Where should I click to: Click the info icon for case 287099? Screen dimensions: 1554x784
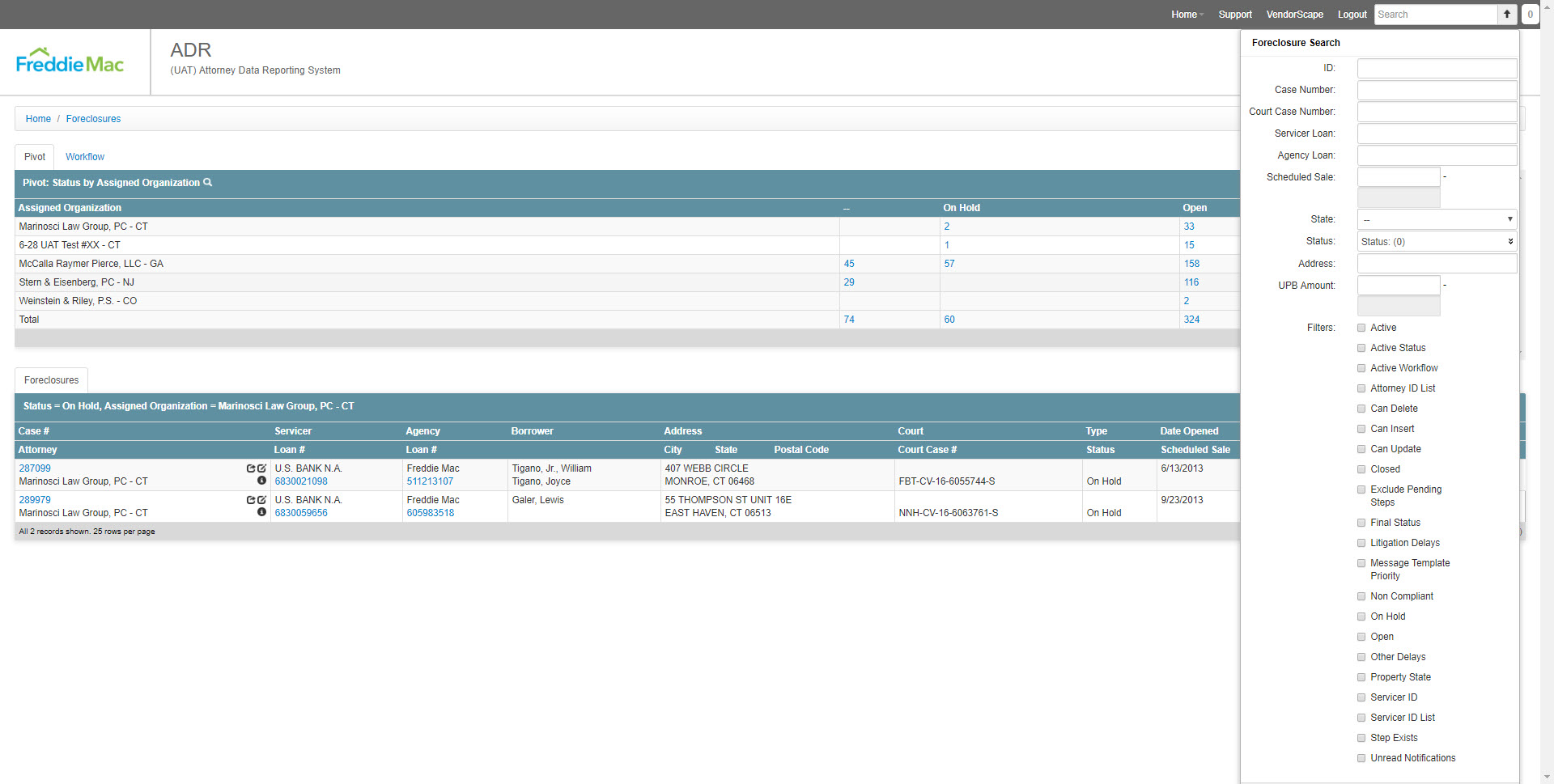tap(261, 481)
